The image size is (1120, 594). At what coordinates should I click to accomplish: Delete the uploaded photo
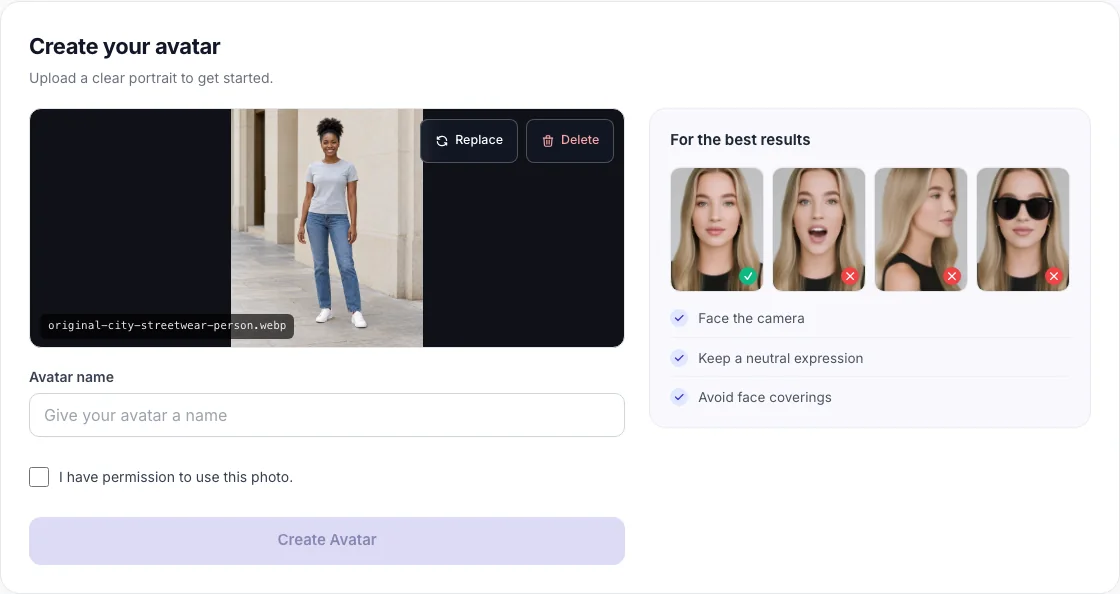[570, 141]
